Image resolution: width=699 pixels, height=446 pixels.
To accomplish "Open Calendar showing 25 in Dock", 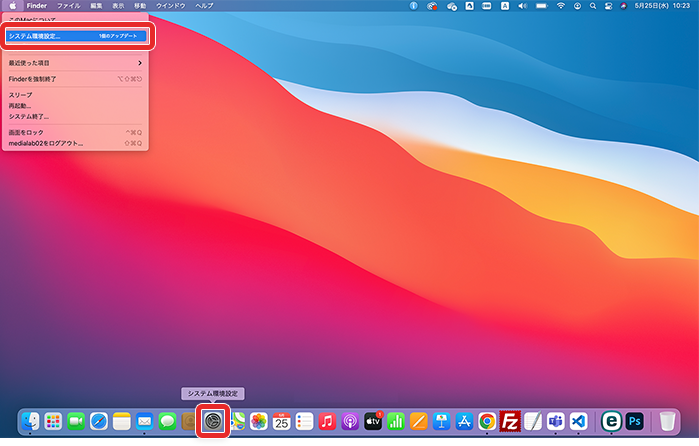I will click(281, 421).
